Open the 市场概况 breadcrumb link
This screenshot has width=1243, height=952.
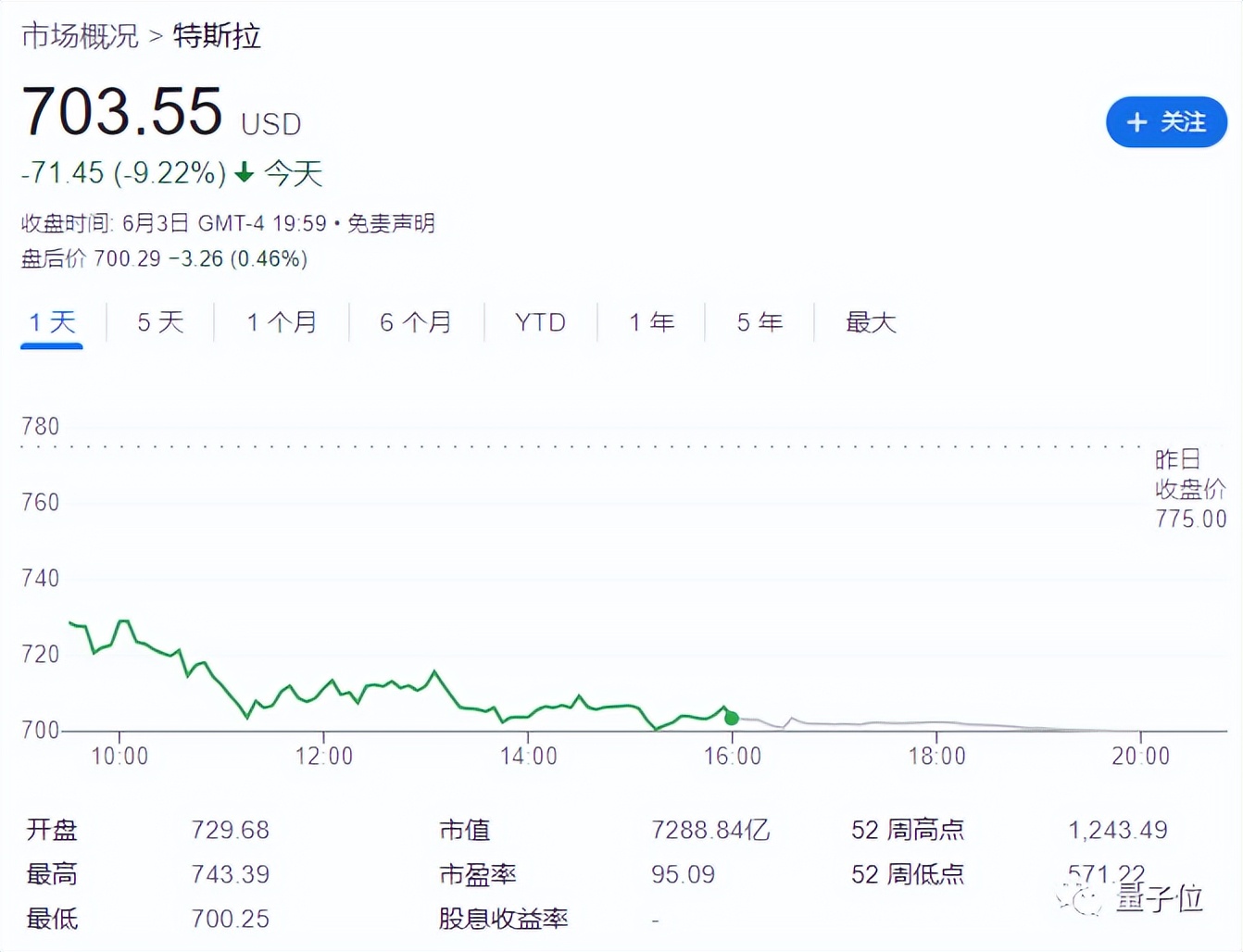80,36
